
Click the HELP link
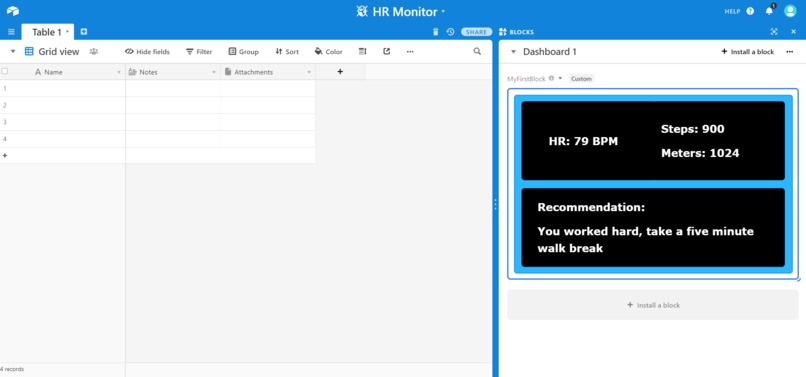click(732, 11)
